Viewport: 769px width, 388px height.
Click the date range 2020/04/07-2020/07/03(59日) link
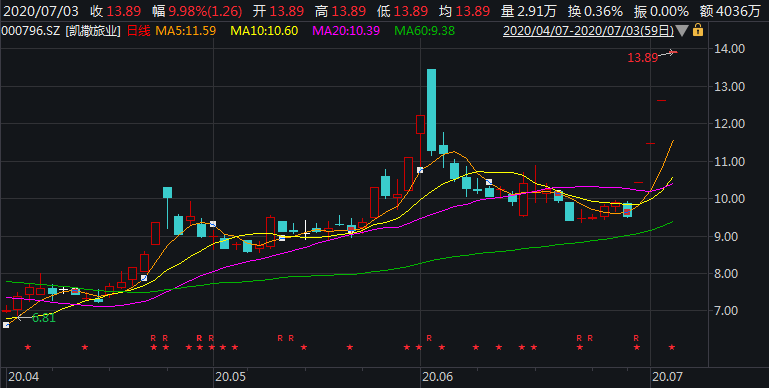coord(589,31)
